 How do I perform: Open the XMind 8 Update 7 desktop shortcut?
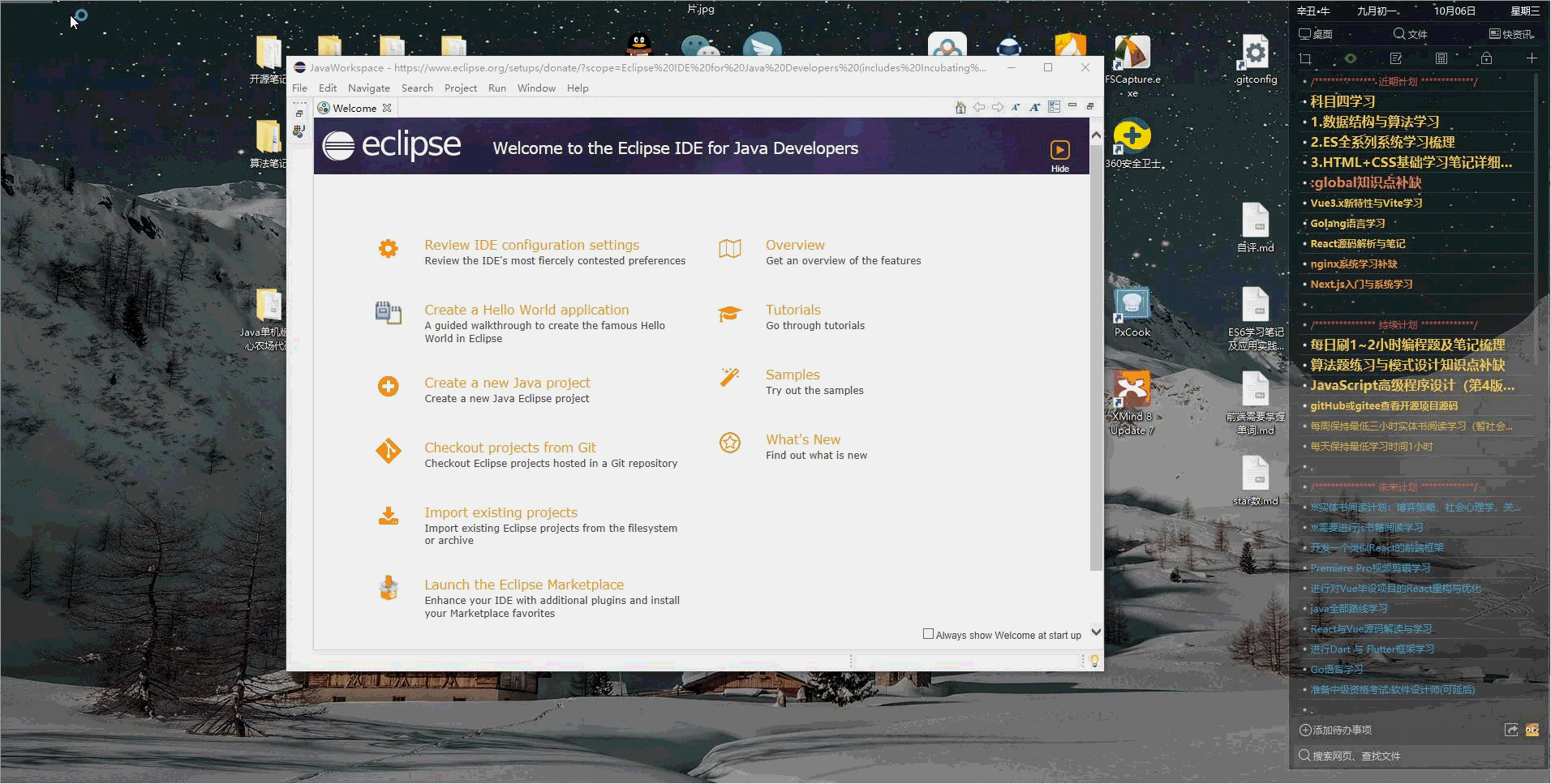pyautogui.click(x=1132, y=403)
